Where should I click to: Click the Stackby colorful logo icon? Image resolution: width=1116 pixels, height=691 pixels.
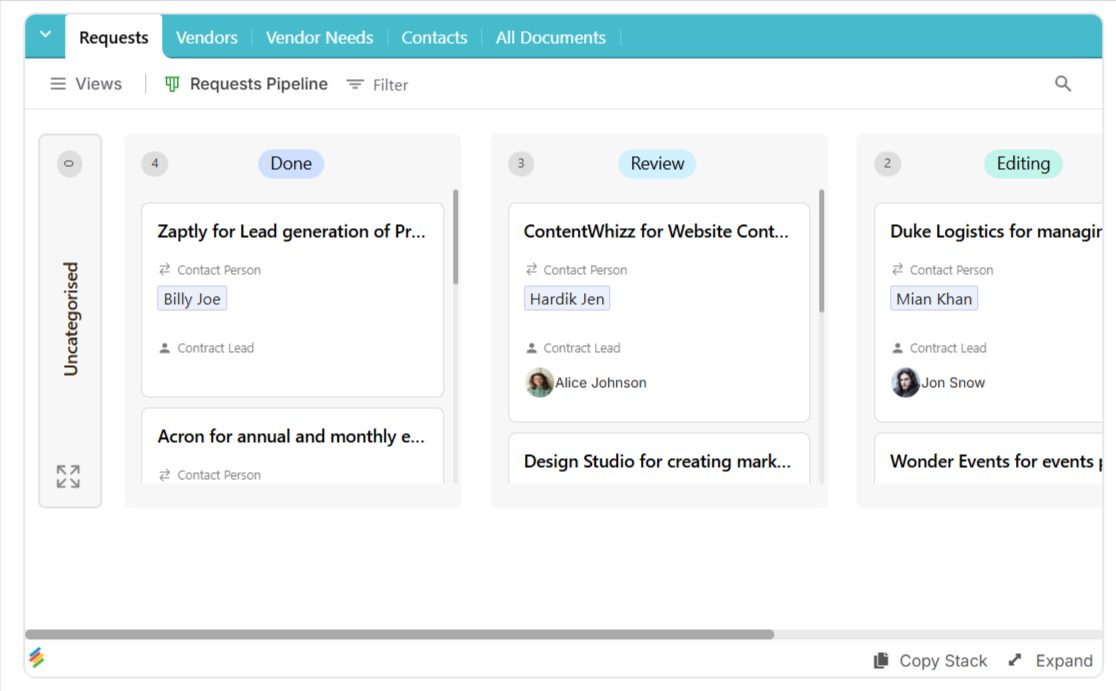tap(37, 658)
